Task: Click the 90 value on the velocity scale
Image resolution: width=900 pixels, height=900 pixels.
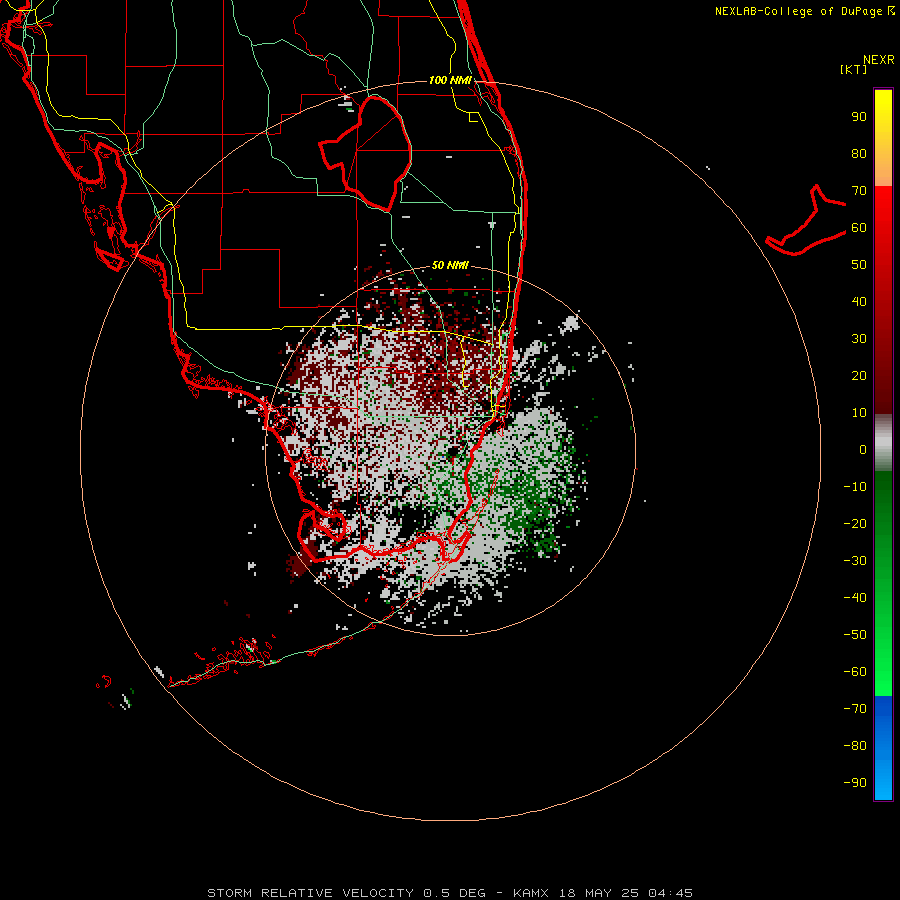Action: click(859, 117)
